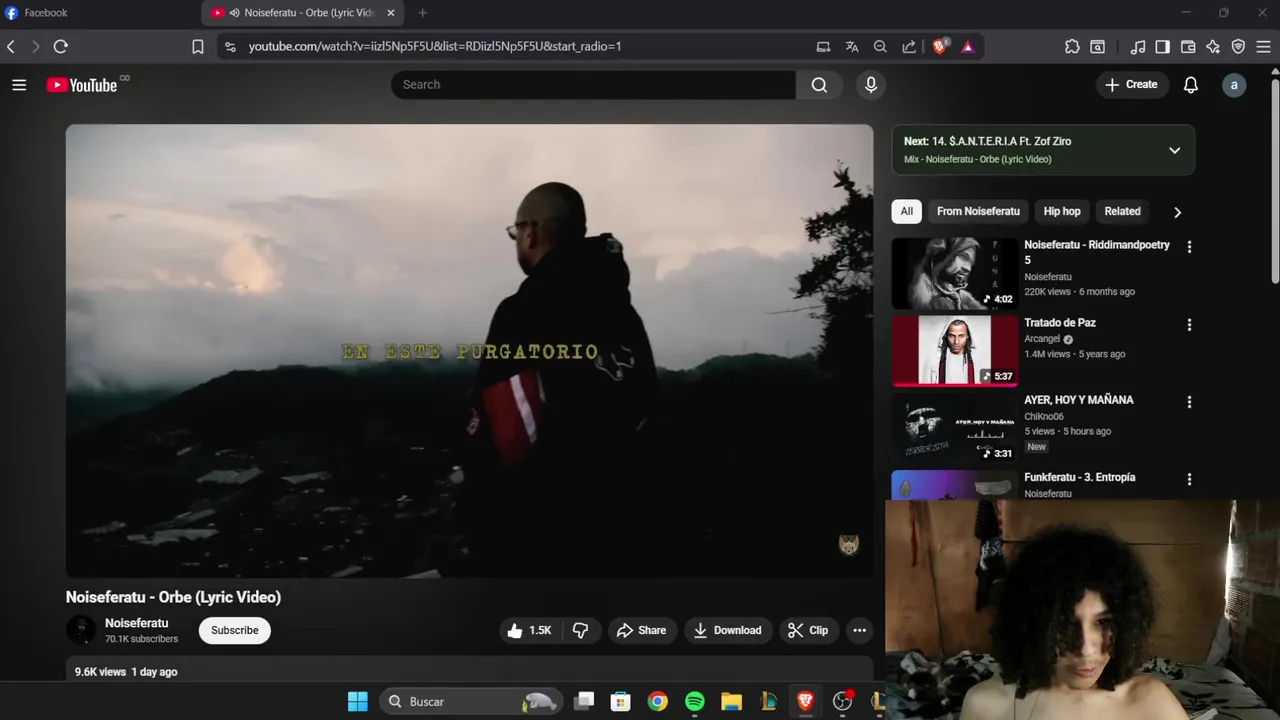
Task: Start voice search with the microphone icon
Action: click(871, 85)
